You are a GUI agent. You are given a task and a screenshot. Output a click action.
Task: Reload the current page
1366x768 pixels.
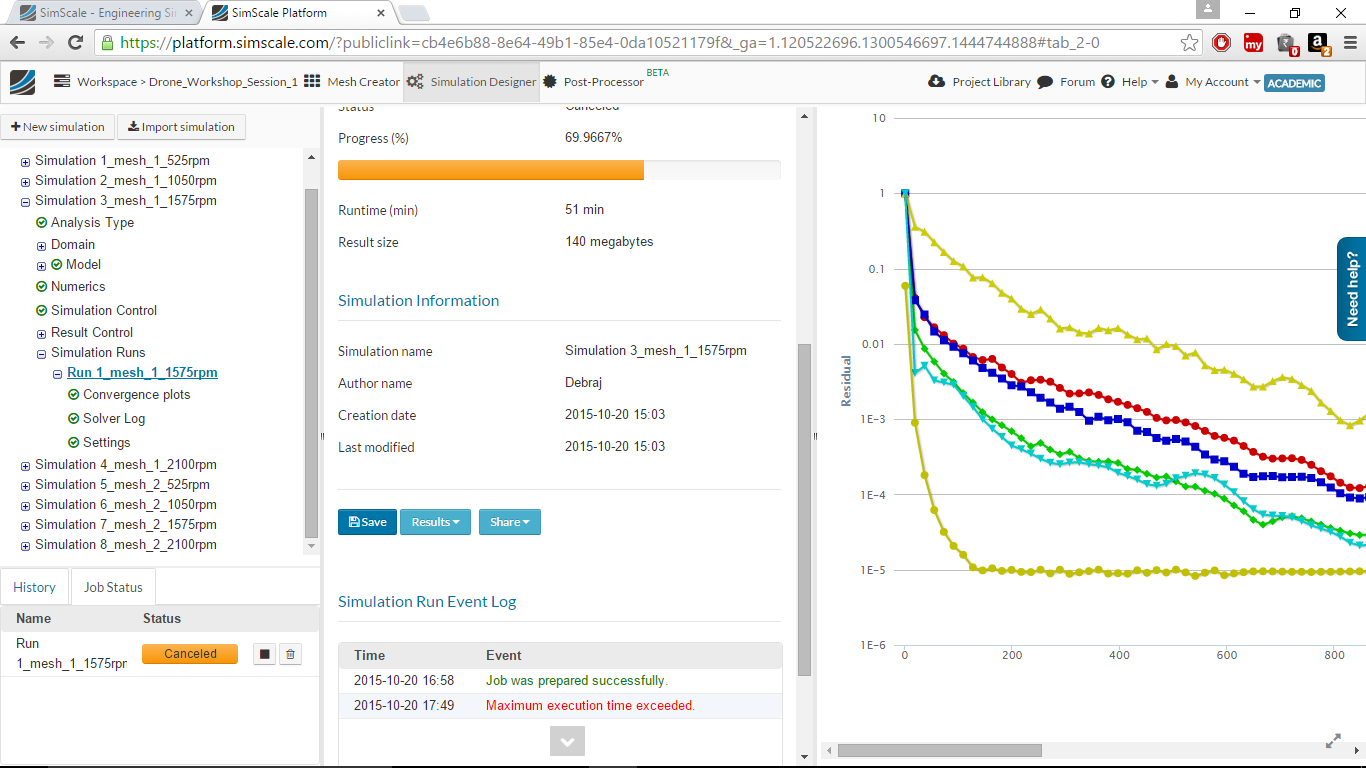75,43
